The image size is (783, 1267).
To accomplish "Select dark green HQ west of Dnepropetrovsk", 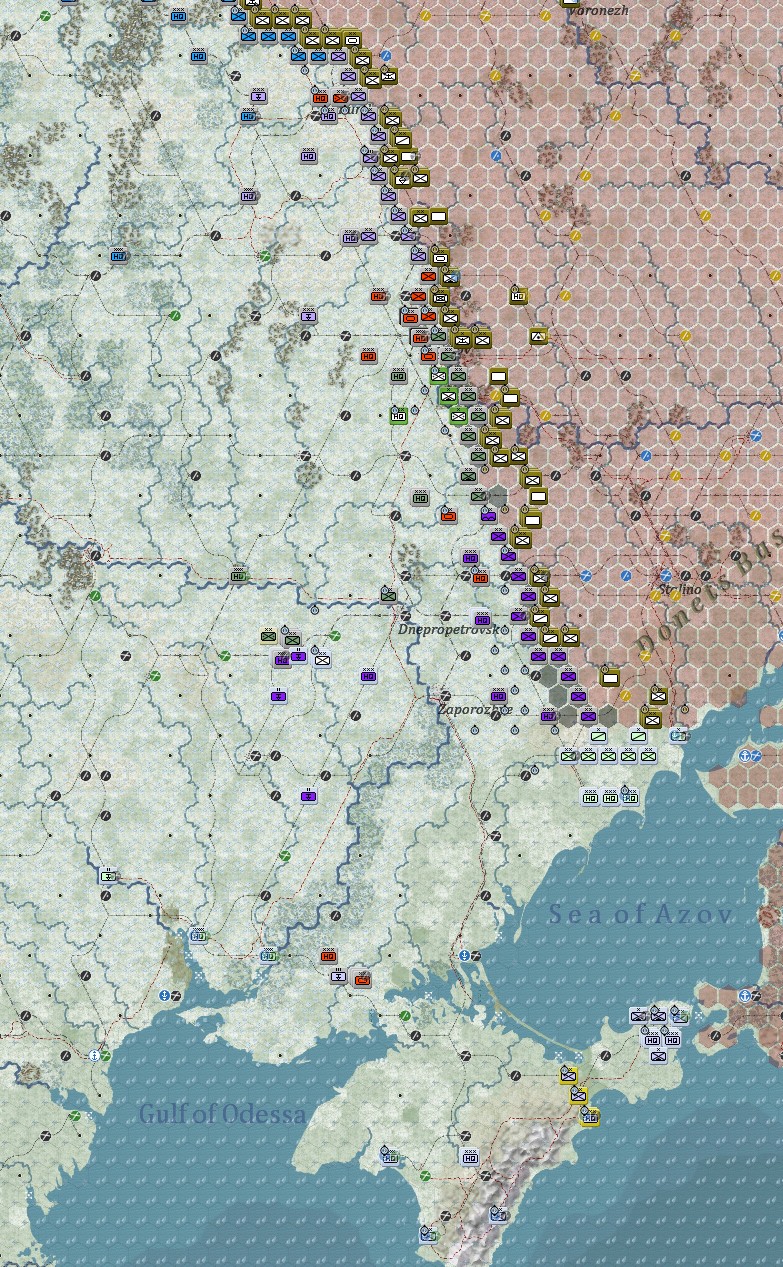I will click(238, 576).
